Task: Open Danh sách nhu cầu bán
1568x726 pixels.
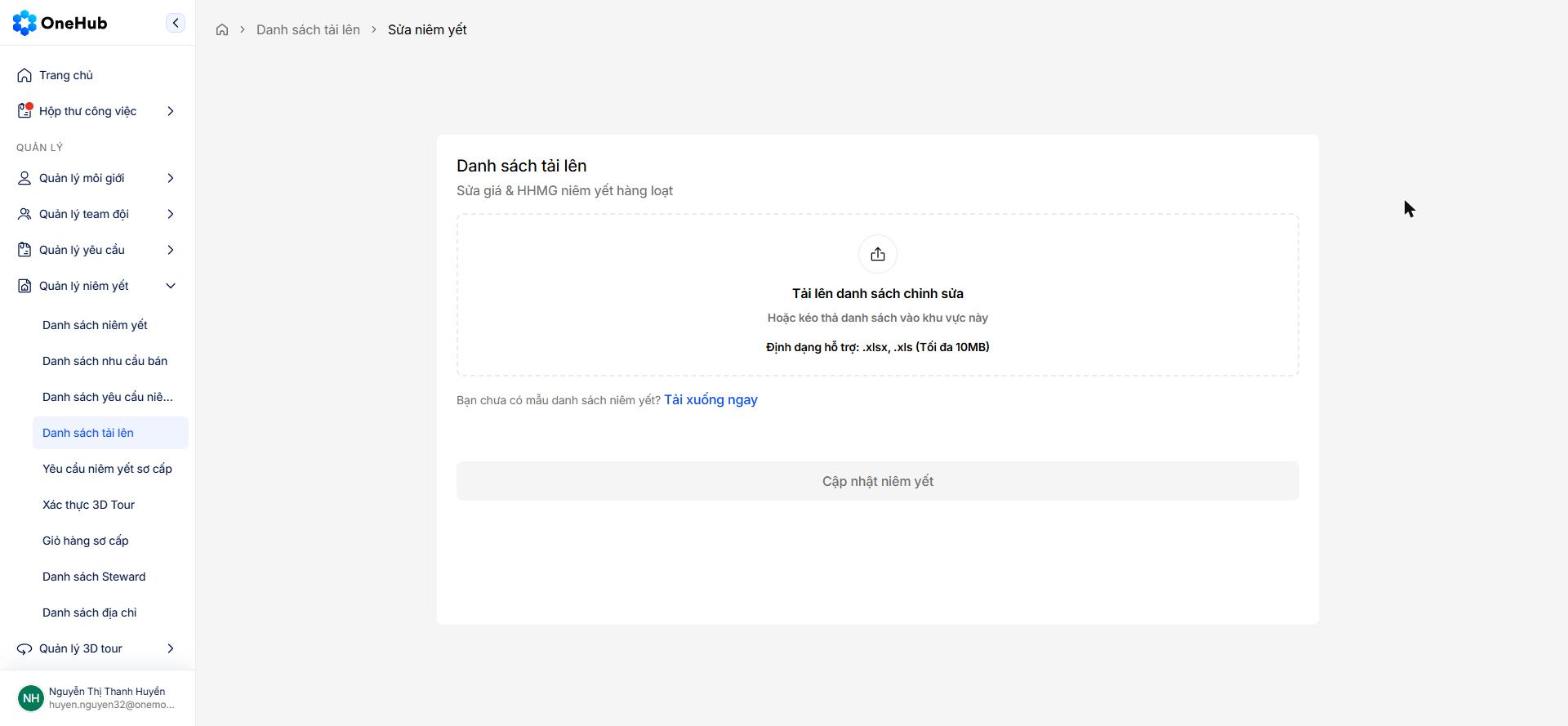Action: tap(110, 361)
